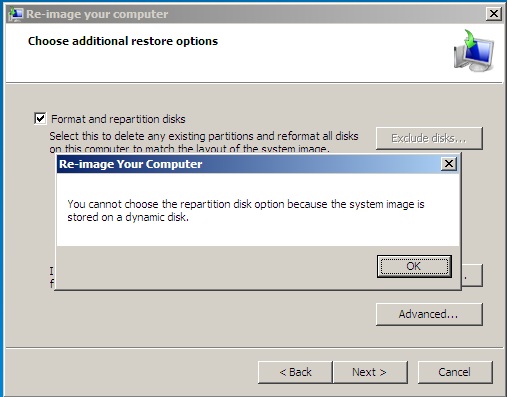Image resolution: width=507 pixels, height=397 pixels.
Task: Click the 'Choose additional restore options' heading
Action: pos(123,41)
